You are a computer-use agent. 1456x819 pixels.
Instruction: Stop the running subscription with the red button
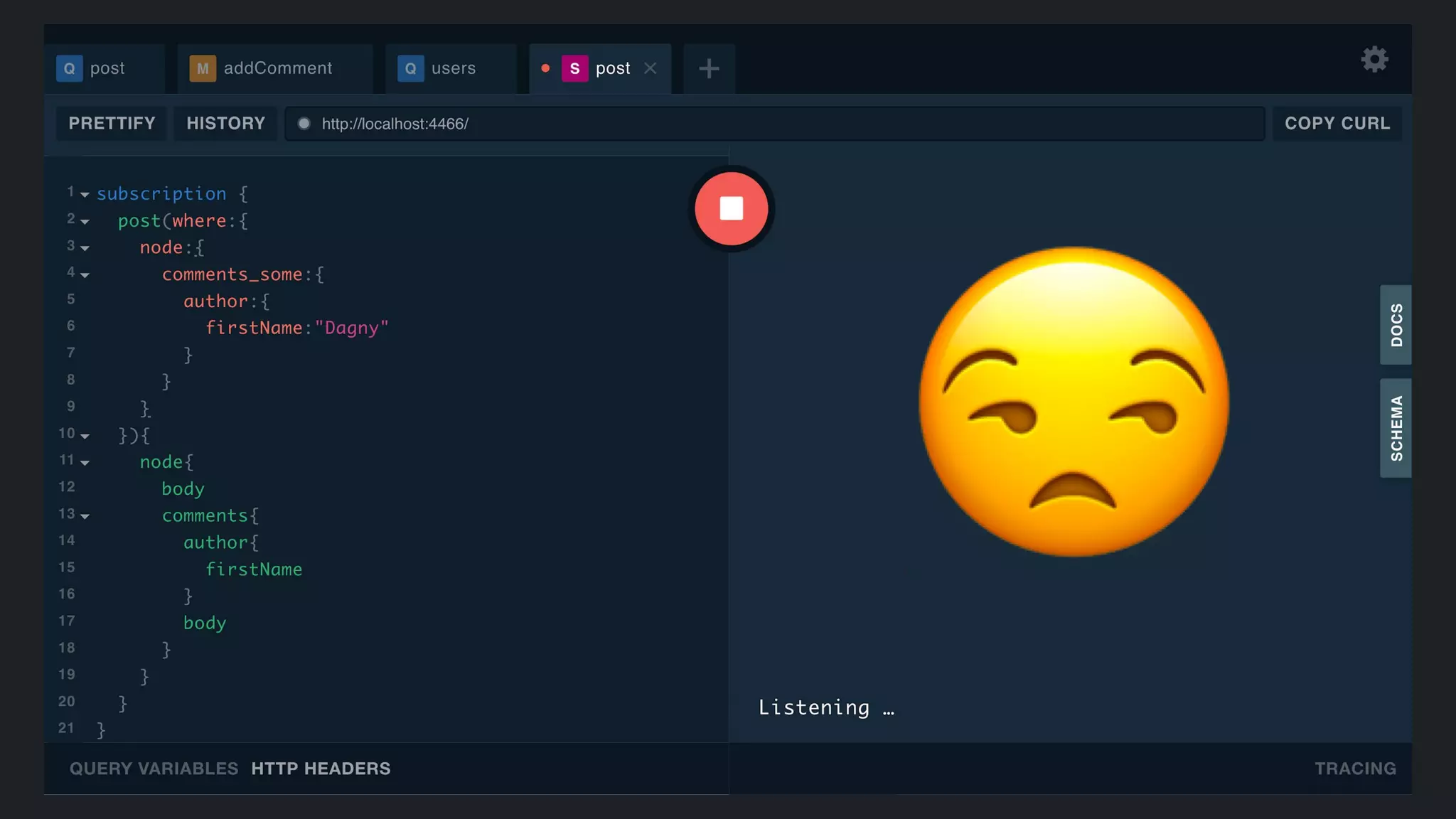coord(731,209)
